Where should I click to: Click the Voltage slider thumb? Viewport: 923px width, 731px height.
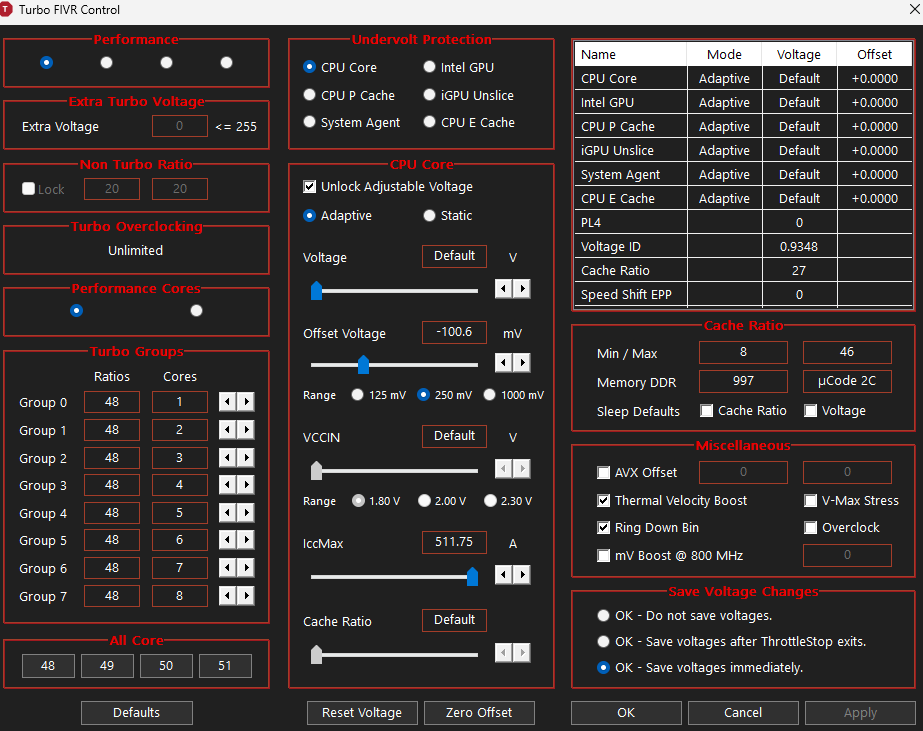point(317,291)
